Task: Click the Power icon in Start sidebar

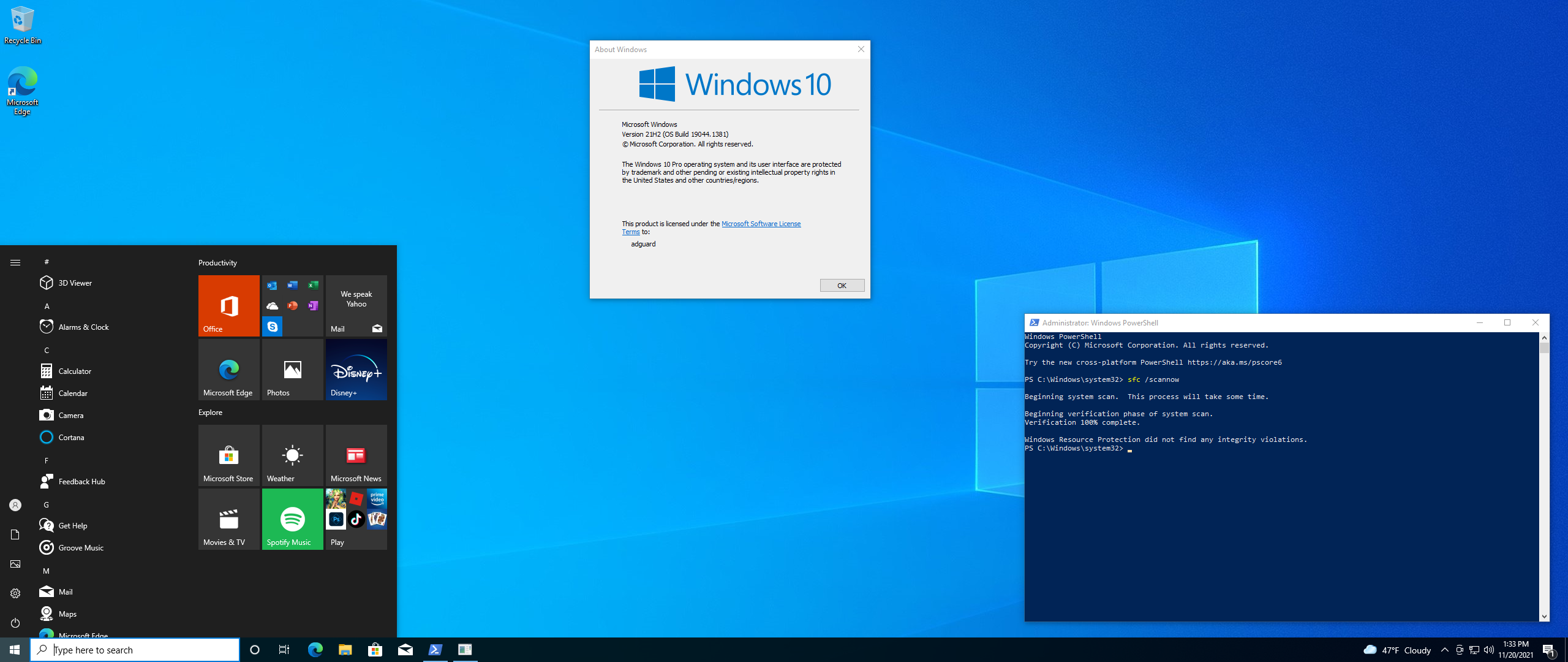Action: pos(15,623)
